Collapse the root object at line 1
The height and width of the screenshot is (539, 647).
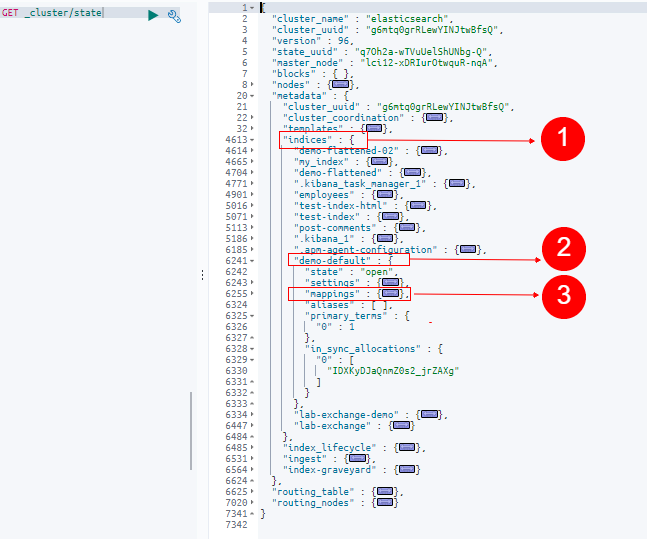click(252, 8)
